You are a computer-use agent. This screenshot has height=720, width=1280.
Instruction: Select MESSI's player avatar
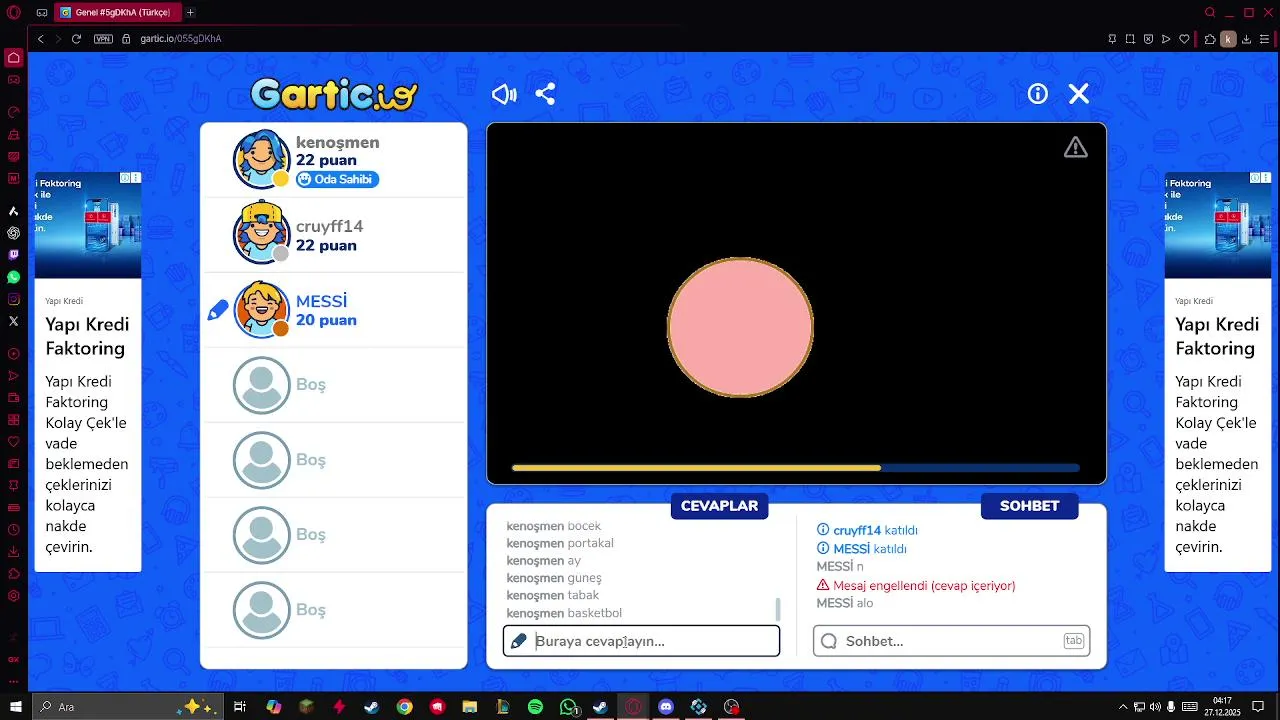click(x=262, y=309)
